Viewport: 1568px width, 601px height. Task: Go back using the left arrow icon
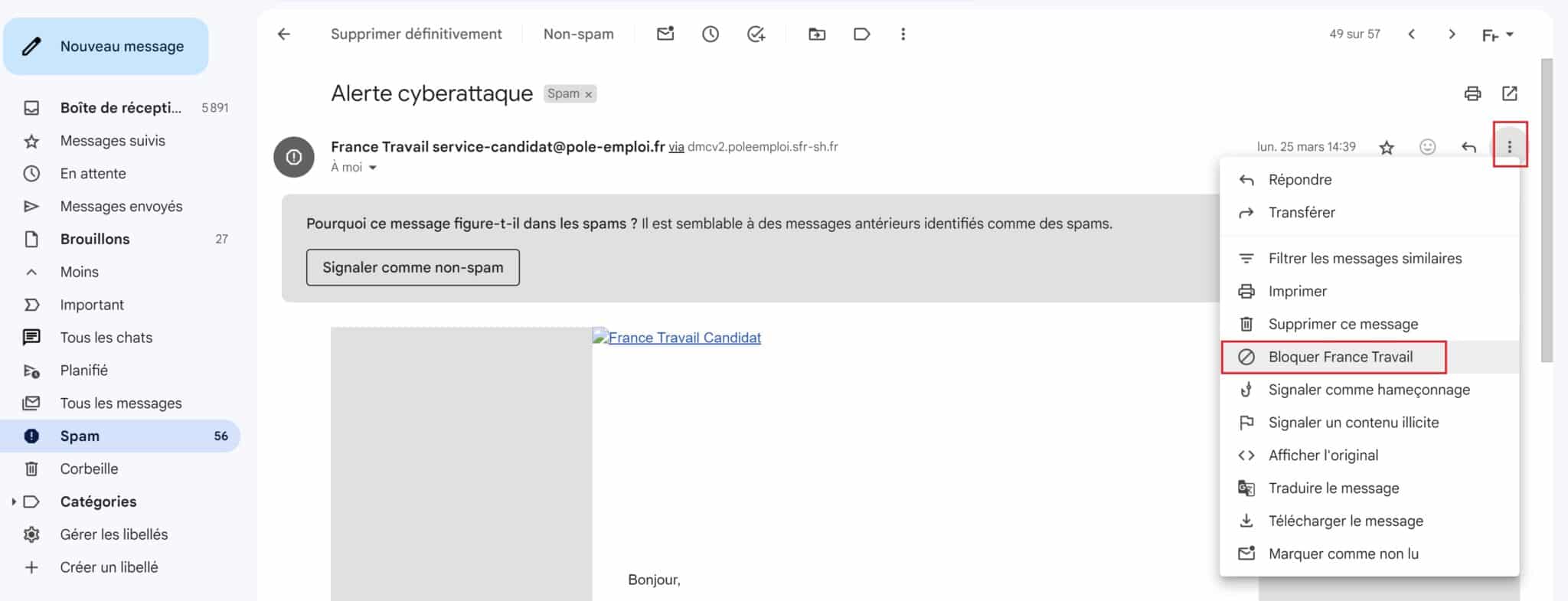pos(284,34)
